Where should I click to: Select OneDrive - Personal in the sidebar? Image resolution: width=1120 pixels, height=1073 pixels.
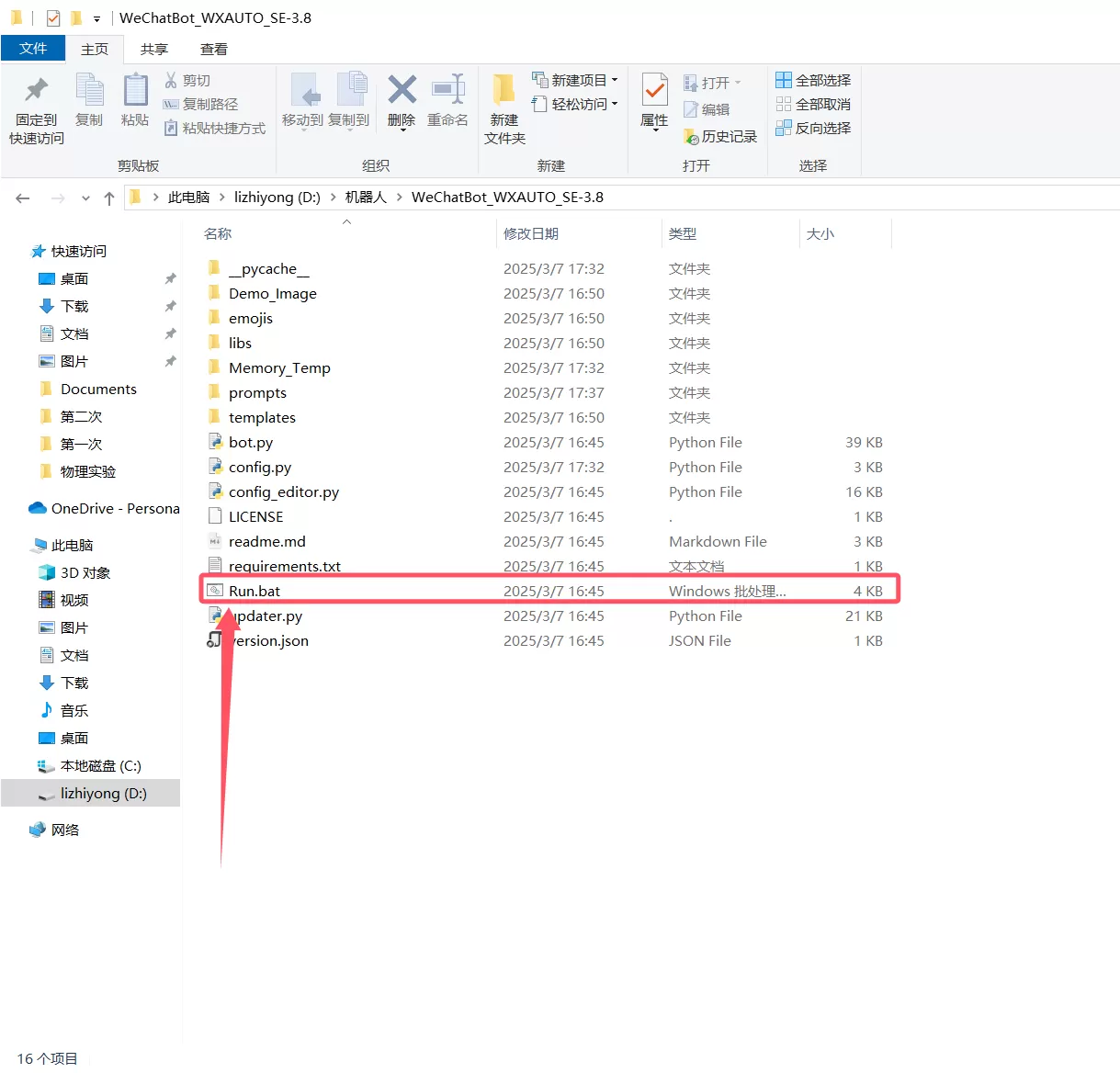click(x=105, y=508)
